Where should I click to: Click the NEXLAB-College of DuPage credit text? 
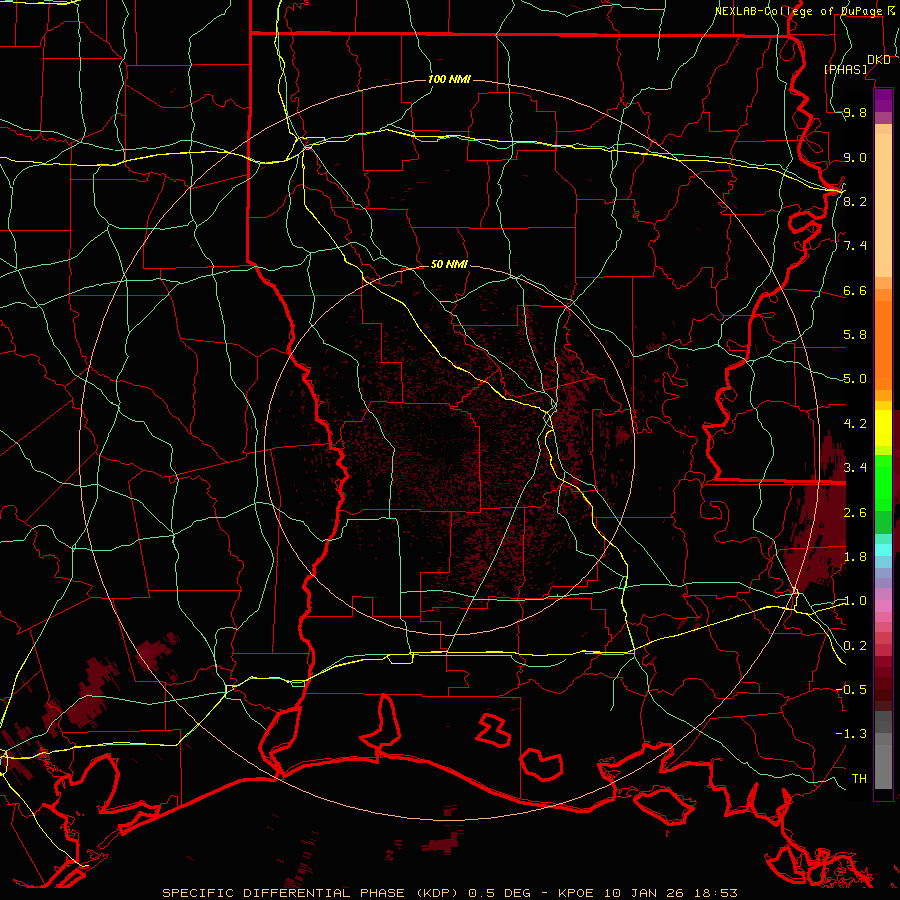pyautogui.click(x=799, y=11)
